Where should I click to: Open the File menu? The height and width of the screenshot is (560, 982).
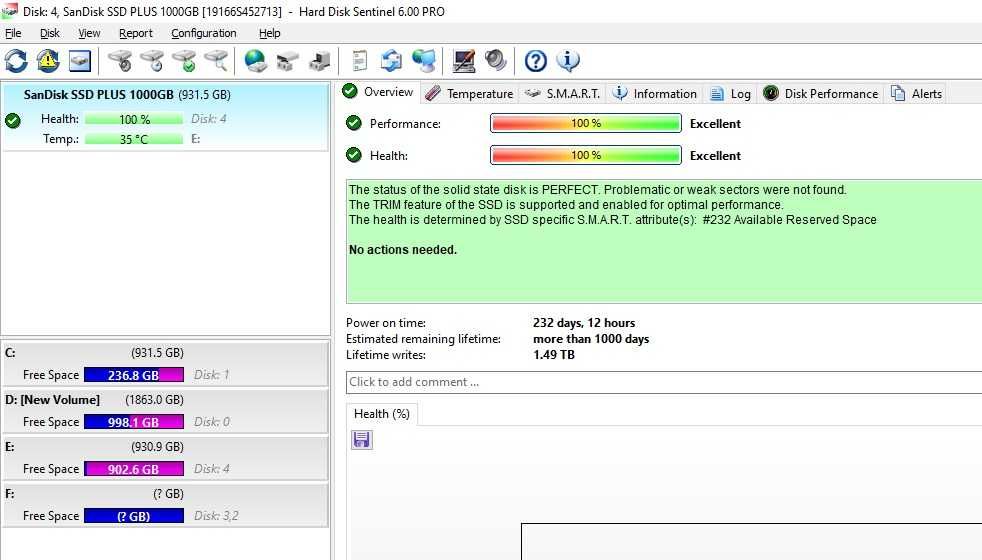(x=13, y=33)
